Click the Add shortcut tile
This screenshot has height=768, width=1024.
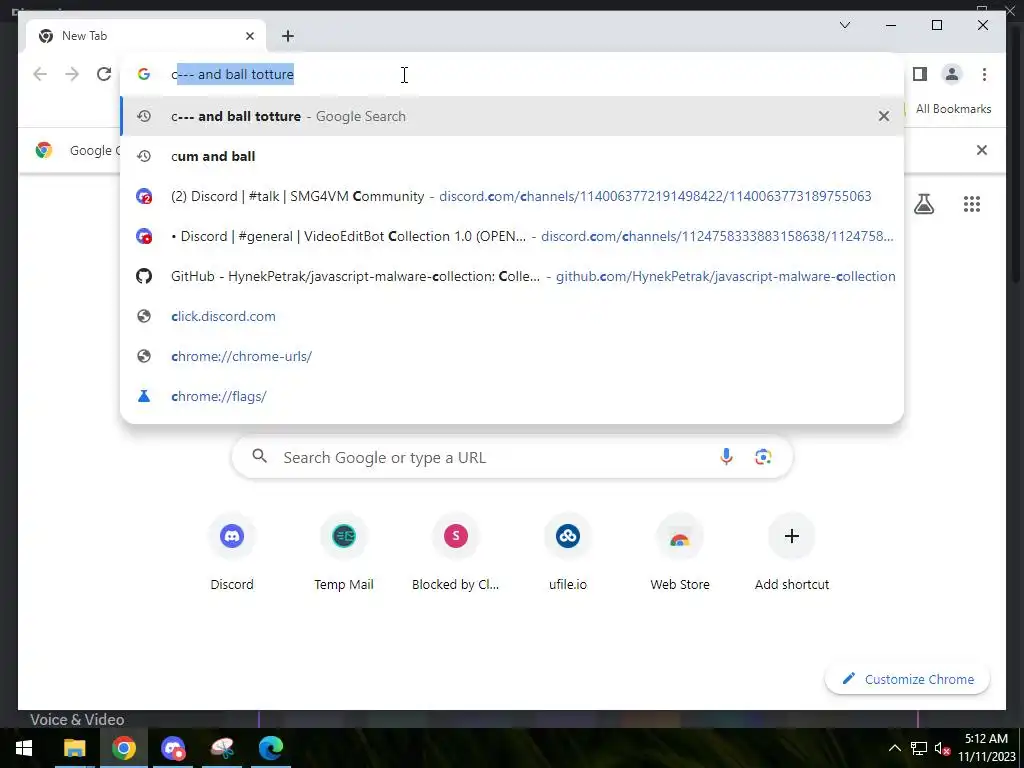click(792, 554)
